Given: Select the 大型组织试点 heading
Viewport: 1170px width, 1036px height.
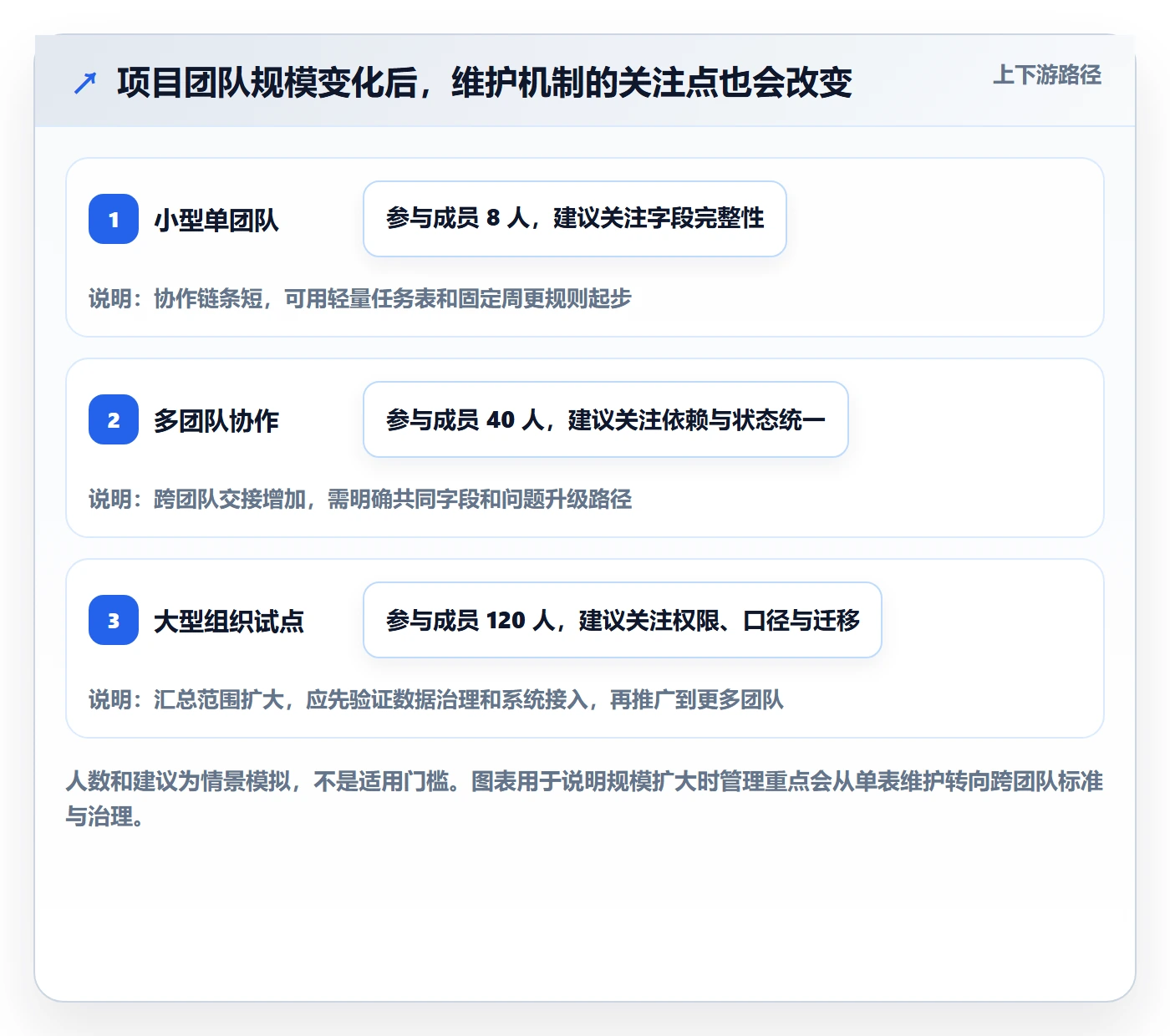Looking at the screenshot, I should tap(229, 621).
